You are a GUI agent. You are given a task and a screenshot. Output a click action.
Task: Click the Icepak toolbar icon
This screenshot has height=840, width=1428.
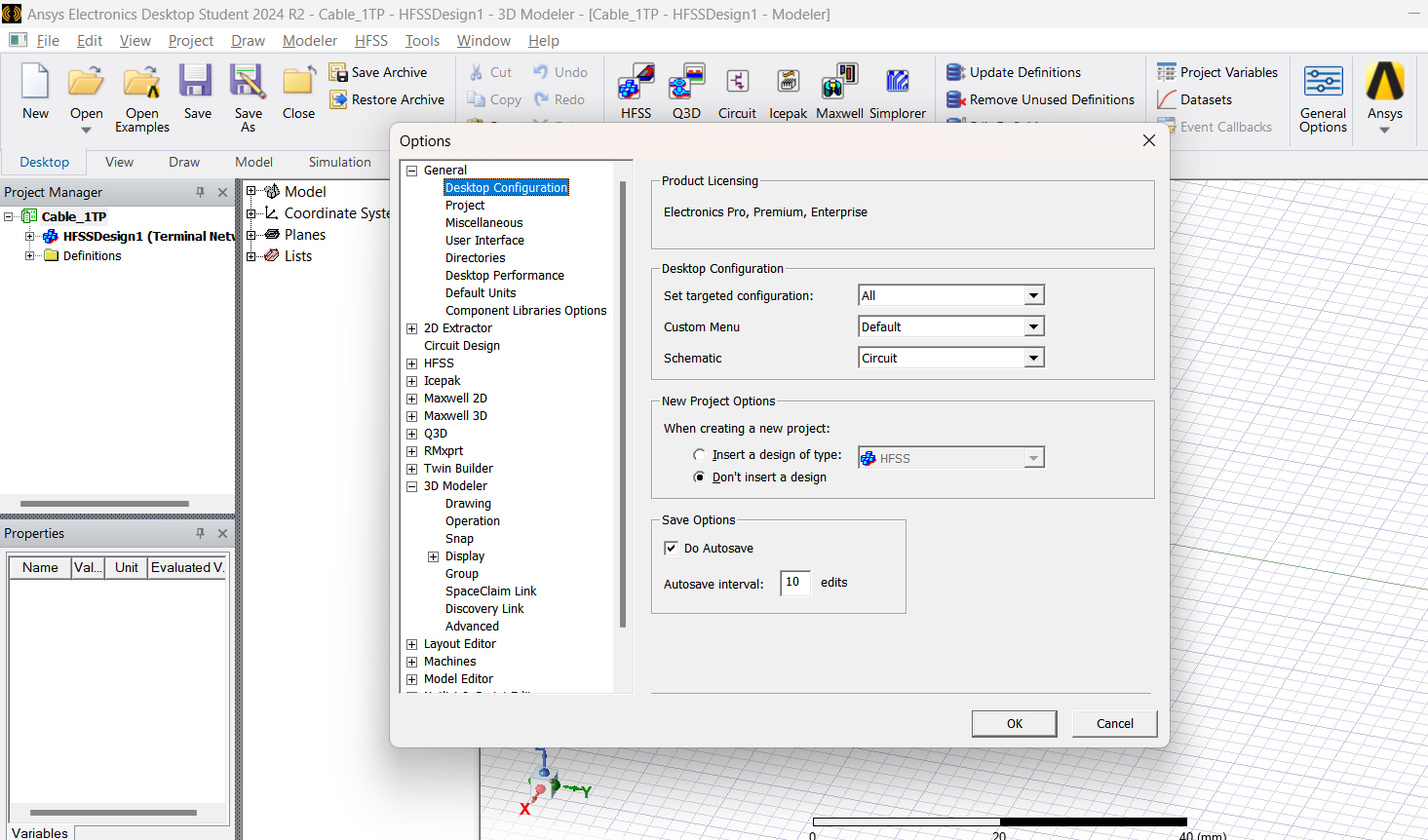click(x=788, y=84)
